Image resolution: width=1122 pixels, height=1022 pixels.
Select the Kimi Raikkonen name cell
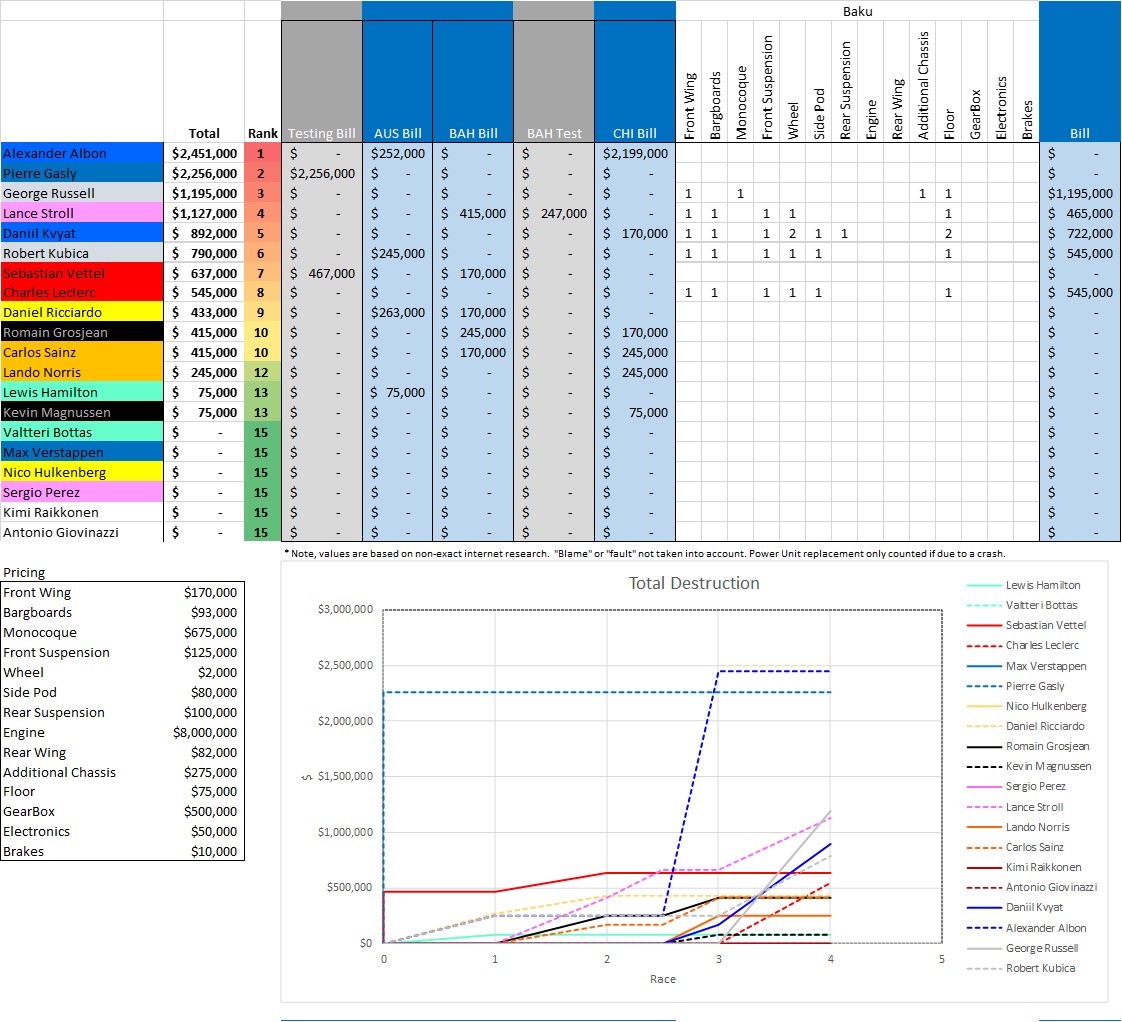click(x=82, y=512)
